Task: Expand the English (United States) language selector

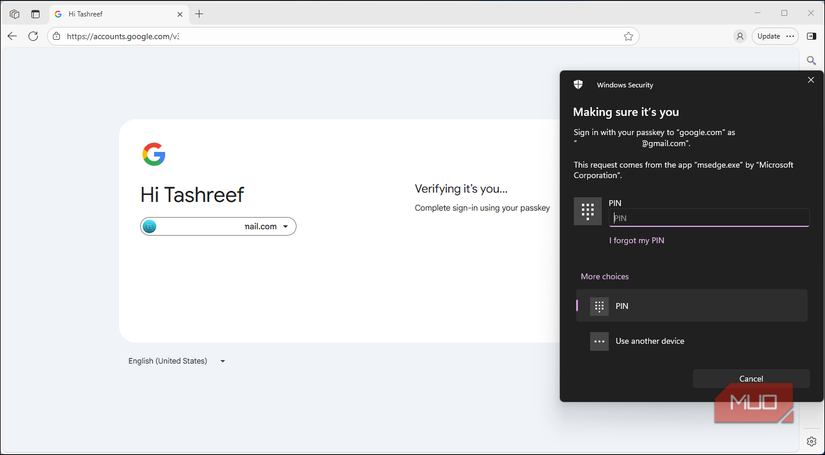Action: pyautogui.click(x=177, y=361)
